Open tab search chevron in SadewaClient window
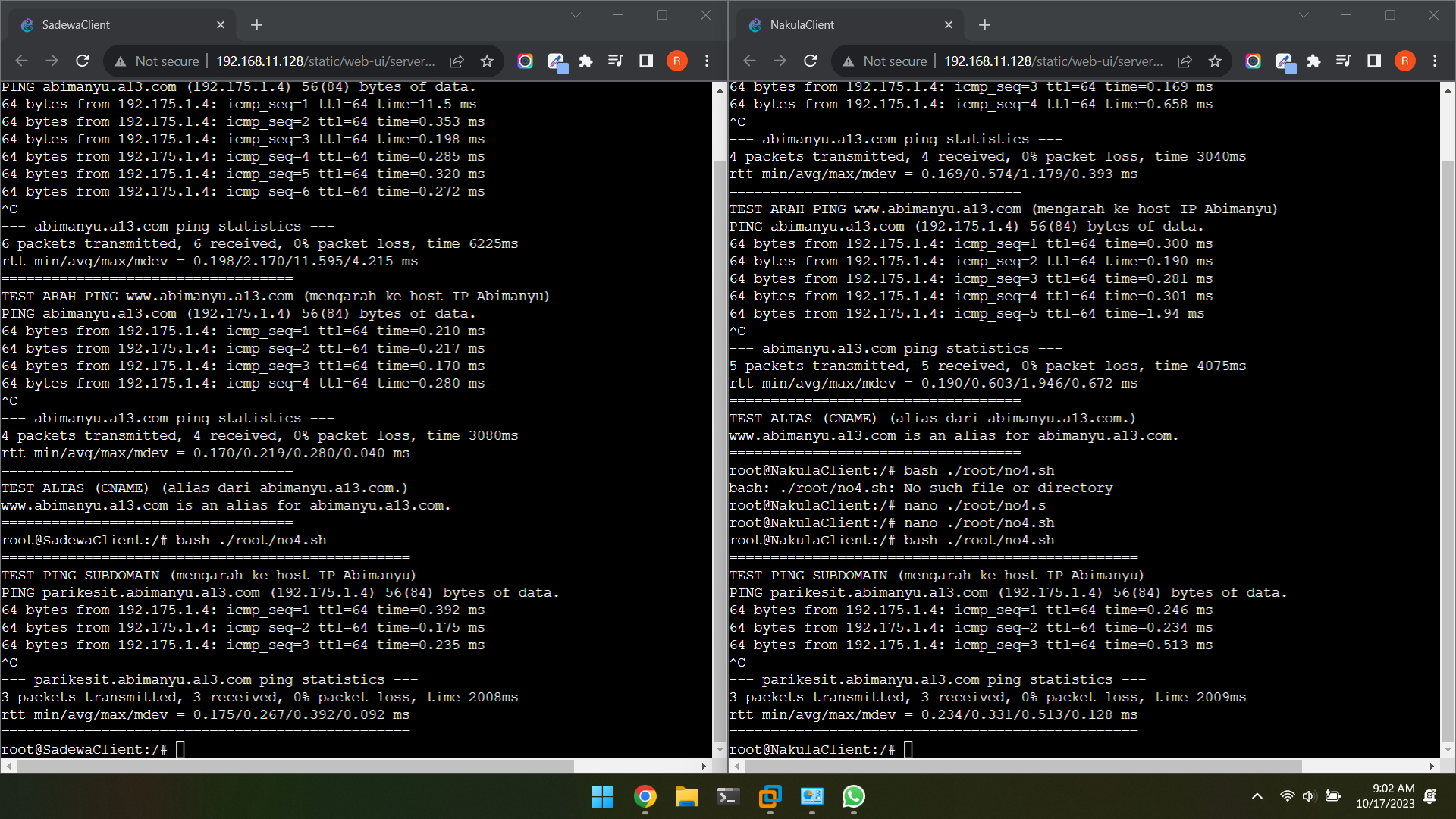The width and height of the screenshot is (1456, 819). [576, 14]
